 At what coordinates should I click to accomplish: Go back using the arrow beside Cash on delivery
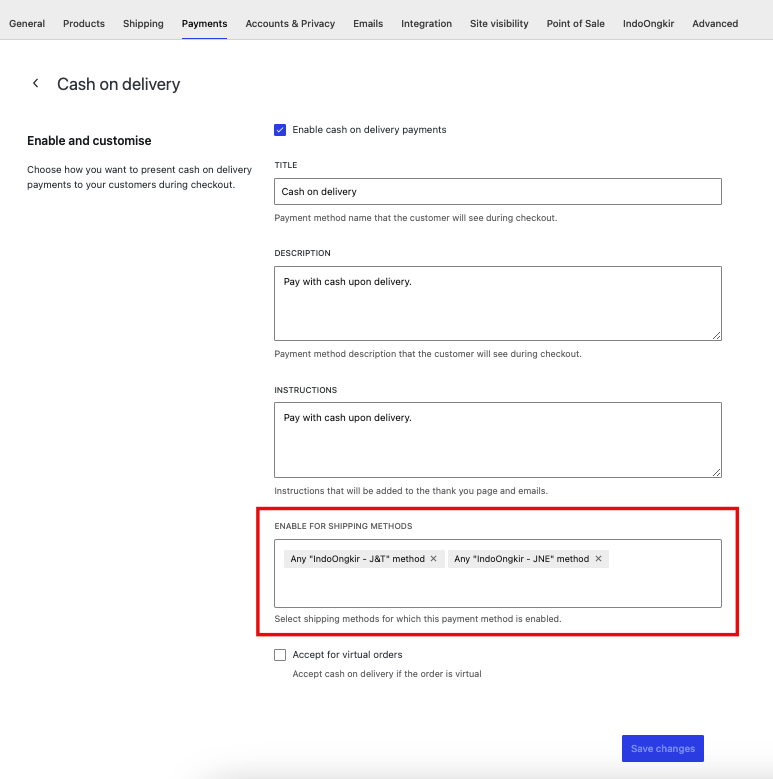click(35, 83)
